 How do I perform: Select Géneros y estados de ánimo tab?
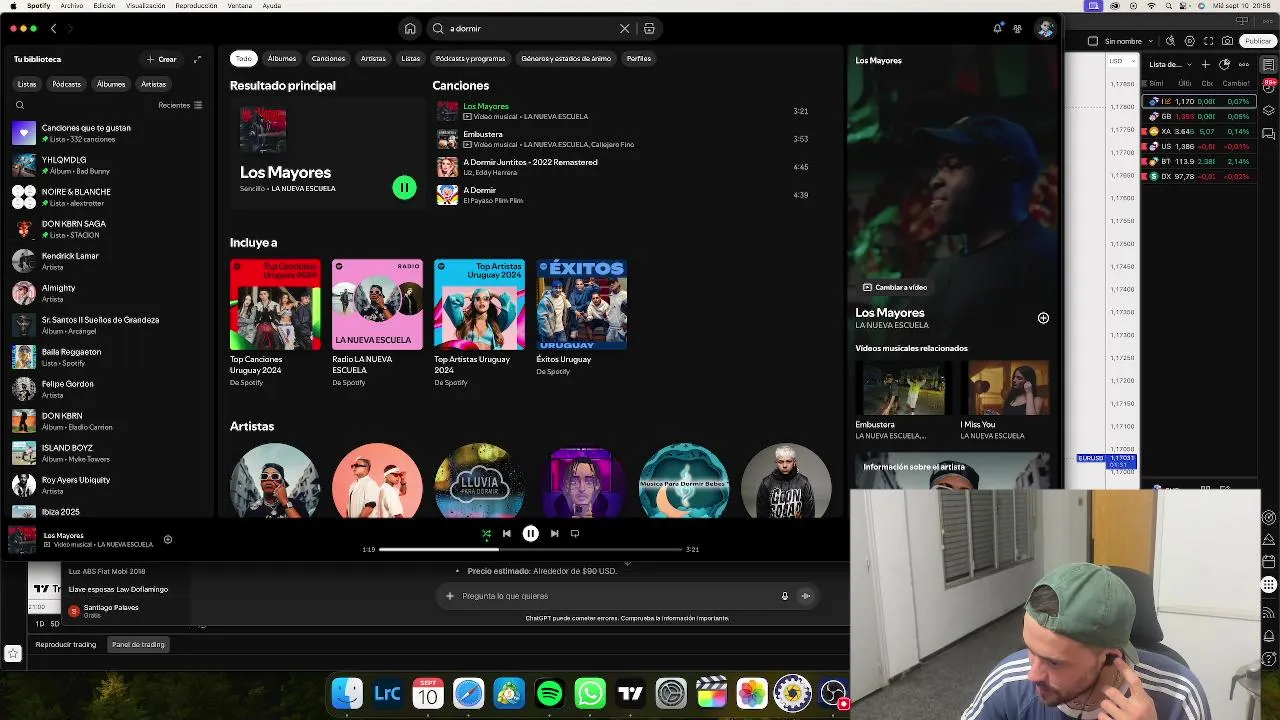pos(566,58)
